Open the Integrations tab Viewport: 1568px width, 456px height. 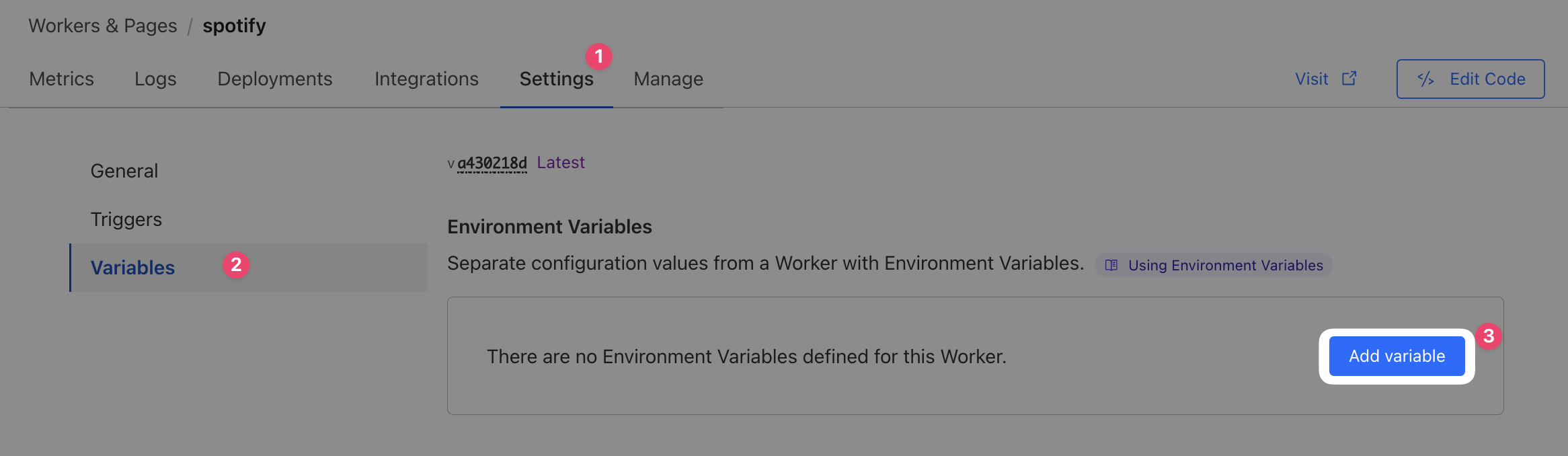click(x=426, y=79)
